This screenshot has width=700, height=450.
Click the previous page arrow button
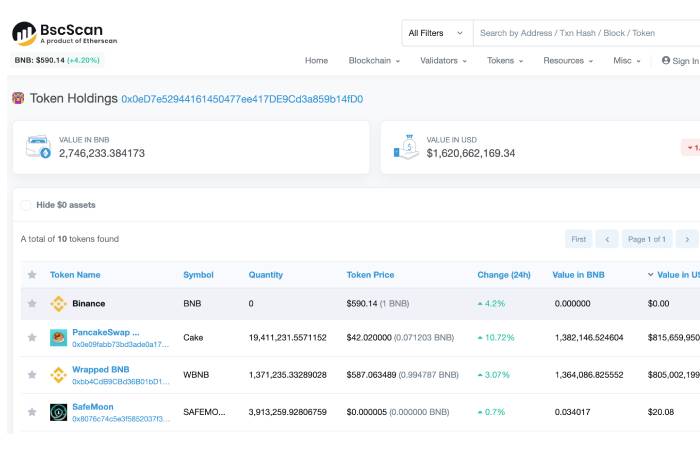pos(607,239)
